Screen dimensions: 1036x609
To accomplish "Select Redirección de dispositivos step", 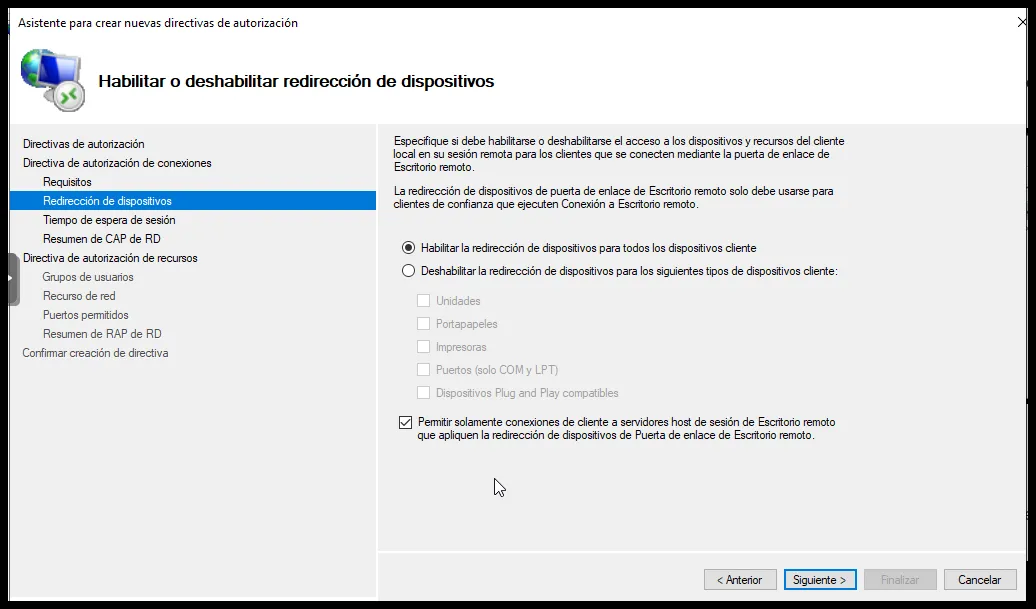I will coord(192,201).
